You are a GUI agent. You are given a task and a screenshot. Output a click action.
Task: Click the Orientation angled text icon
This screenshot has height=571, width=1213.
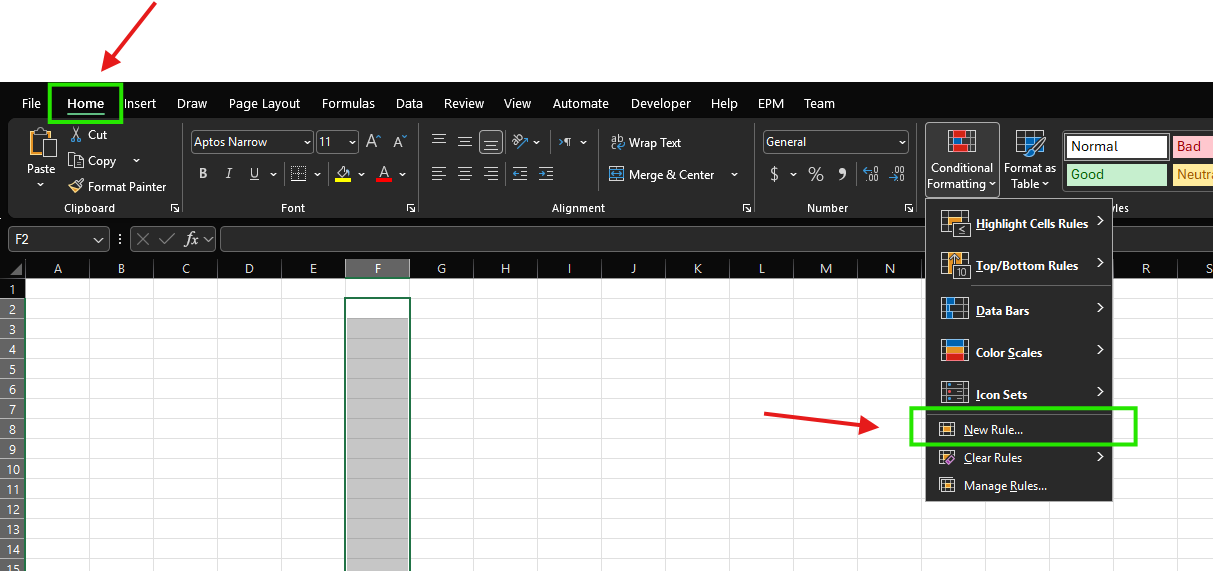pos(520,142)
